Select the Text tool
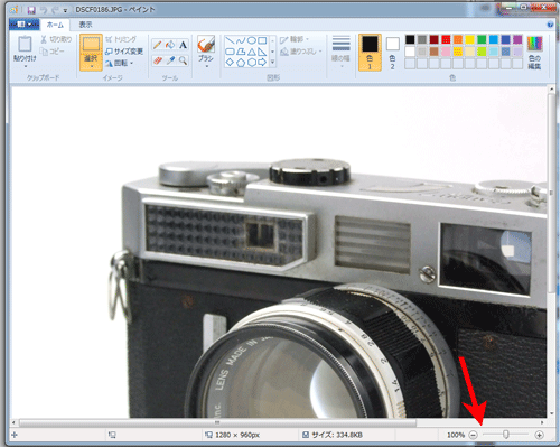The image size is (560, 447). [183, 45]
